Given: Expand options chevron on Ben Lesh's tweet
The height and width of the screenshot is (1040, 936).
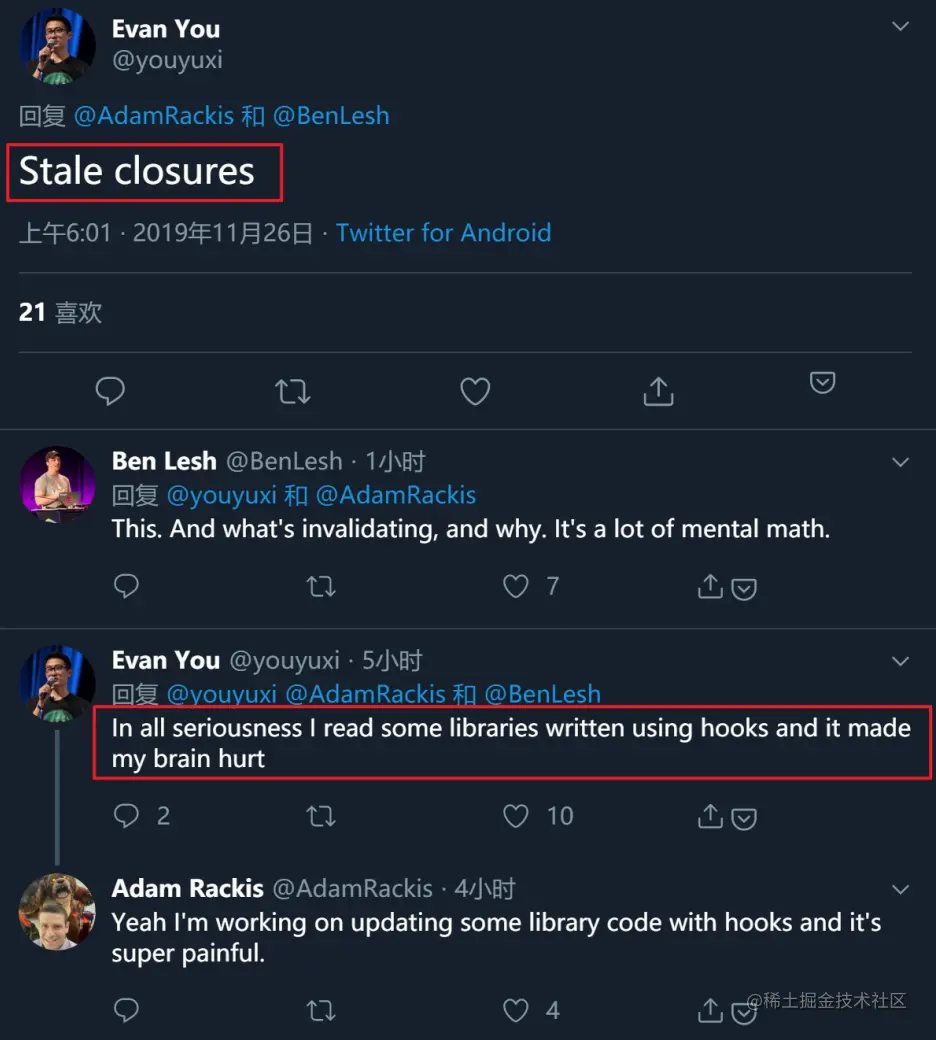Looking at the screenshot, I should pyautogui.click(x=900, y=462).
